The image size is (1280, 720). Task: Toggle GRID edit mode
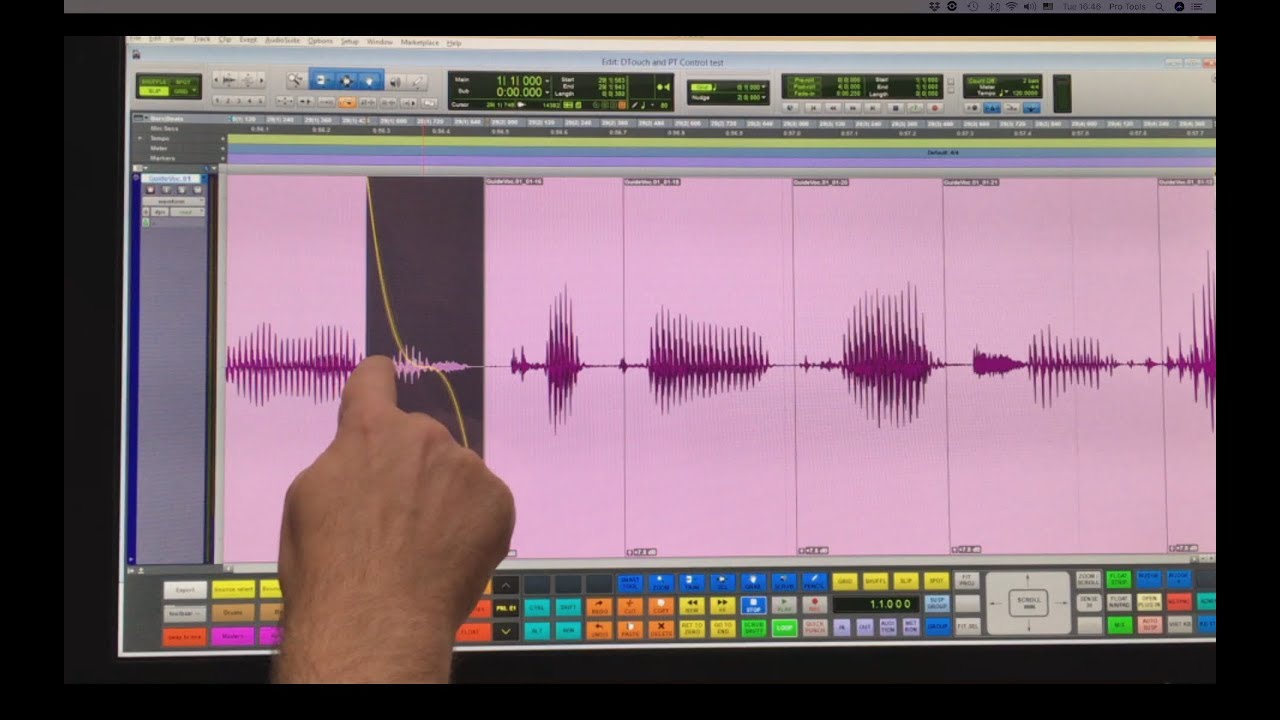click(x=181, y=91)
